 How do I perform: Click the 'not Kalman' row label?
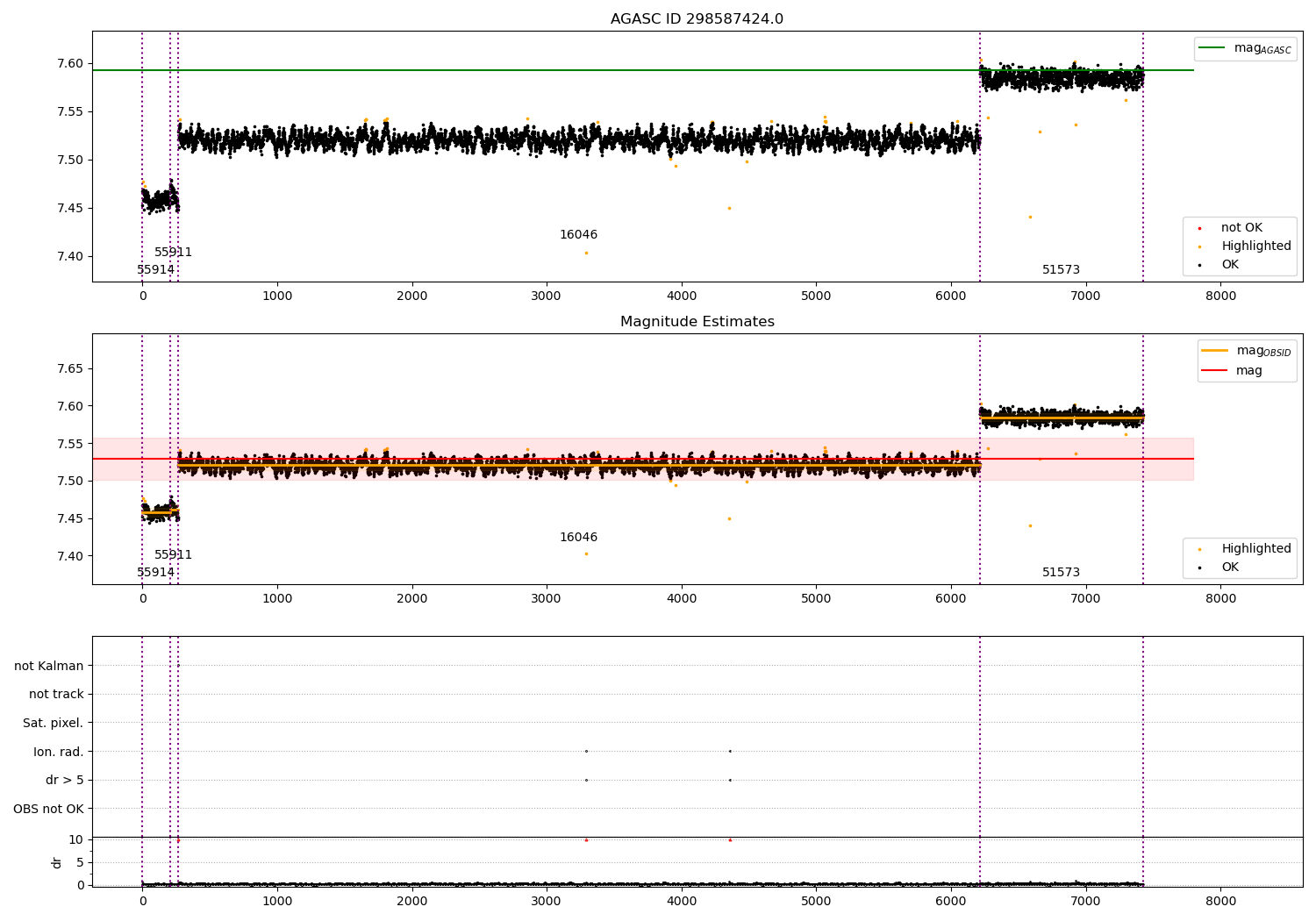click(x=49, y=666)
